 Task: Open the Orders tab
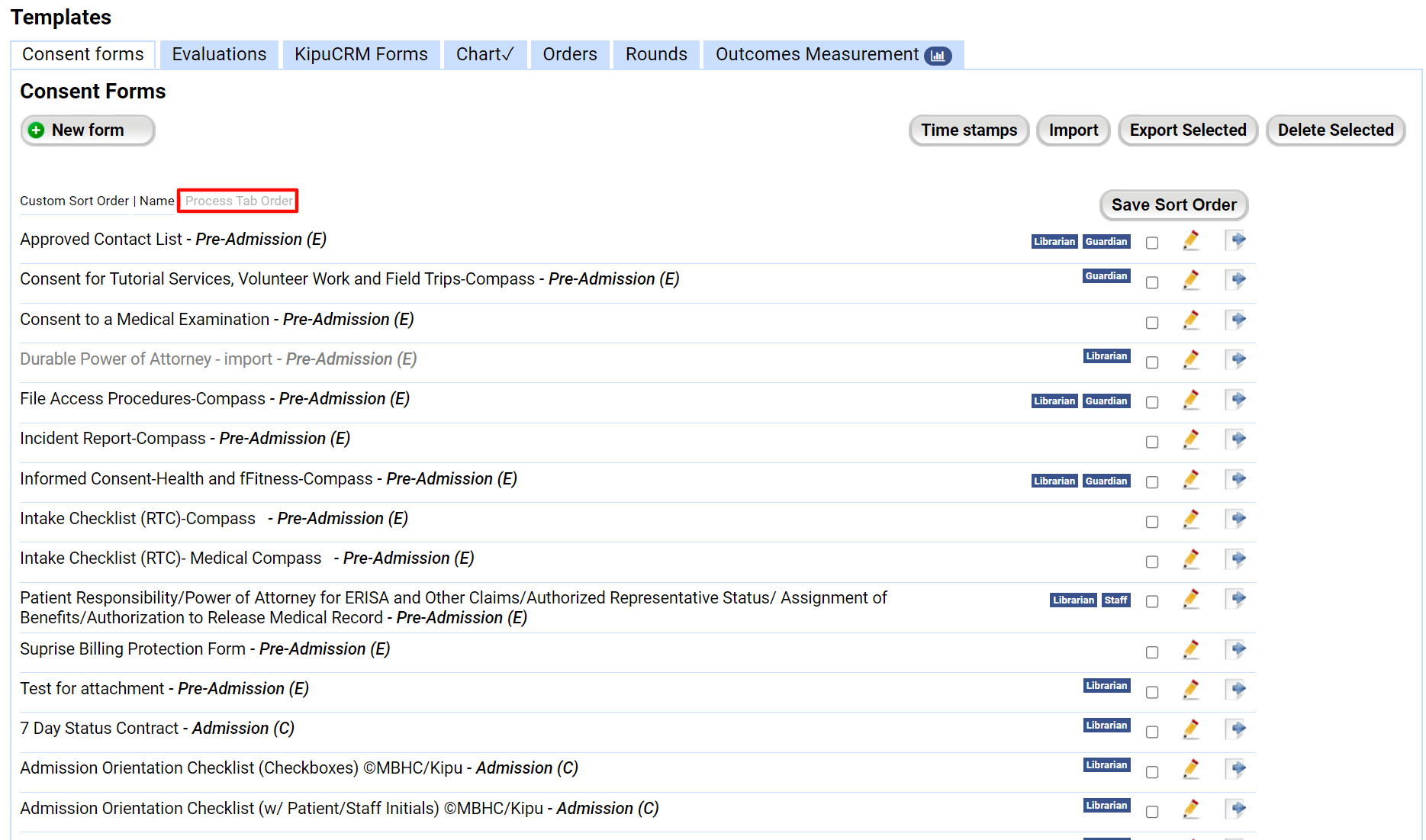pyautogui.click(x=569, y=53)
